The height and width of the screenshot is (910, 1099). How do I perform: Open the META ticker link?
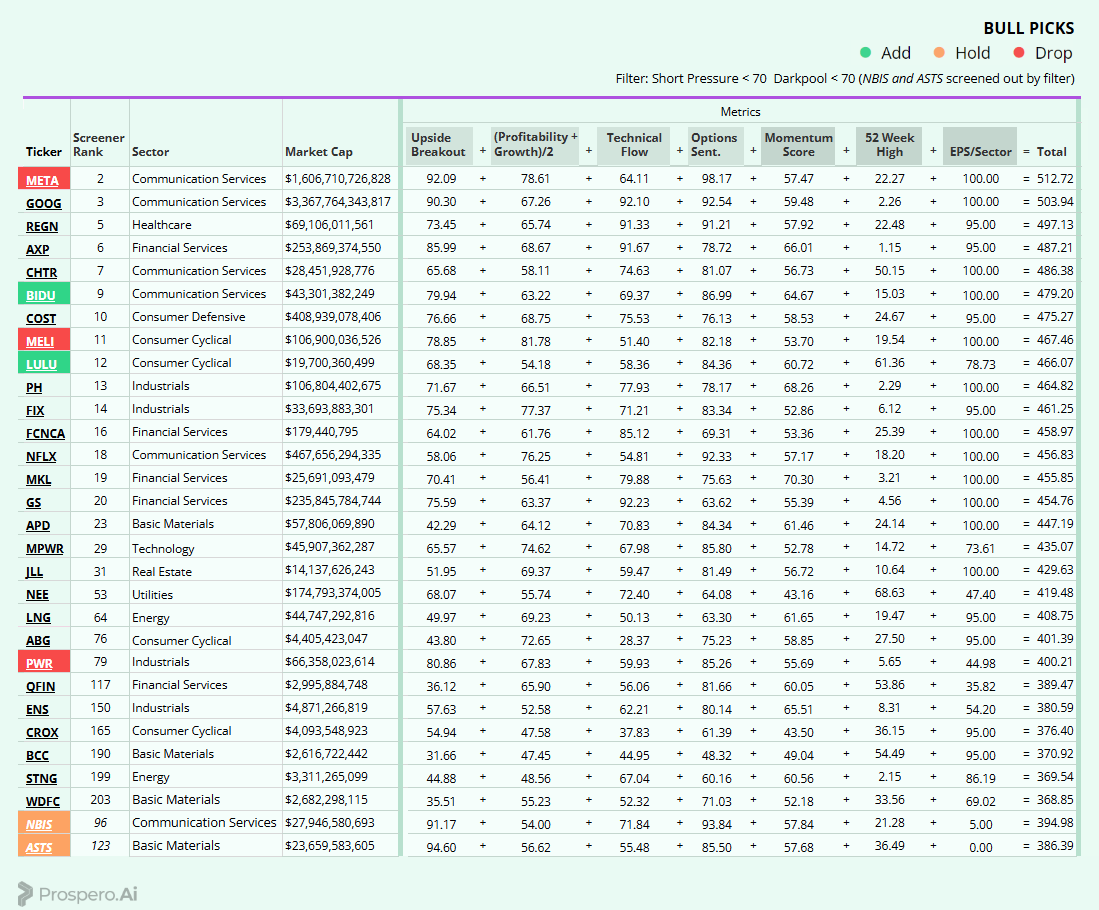42,180
